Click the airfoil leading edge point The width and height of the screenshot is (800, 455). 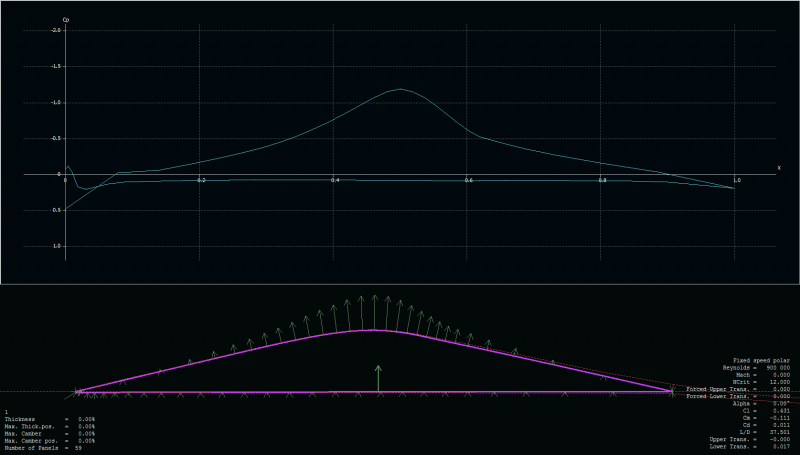coord(78,392)
